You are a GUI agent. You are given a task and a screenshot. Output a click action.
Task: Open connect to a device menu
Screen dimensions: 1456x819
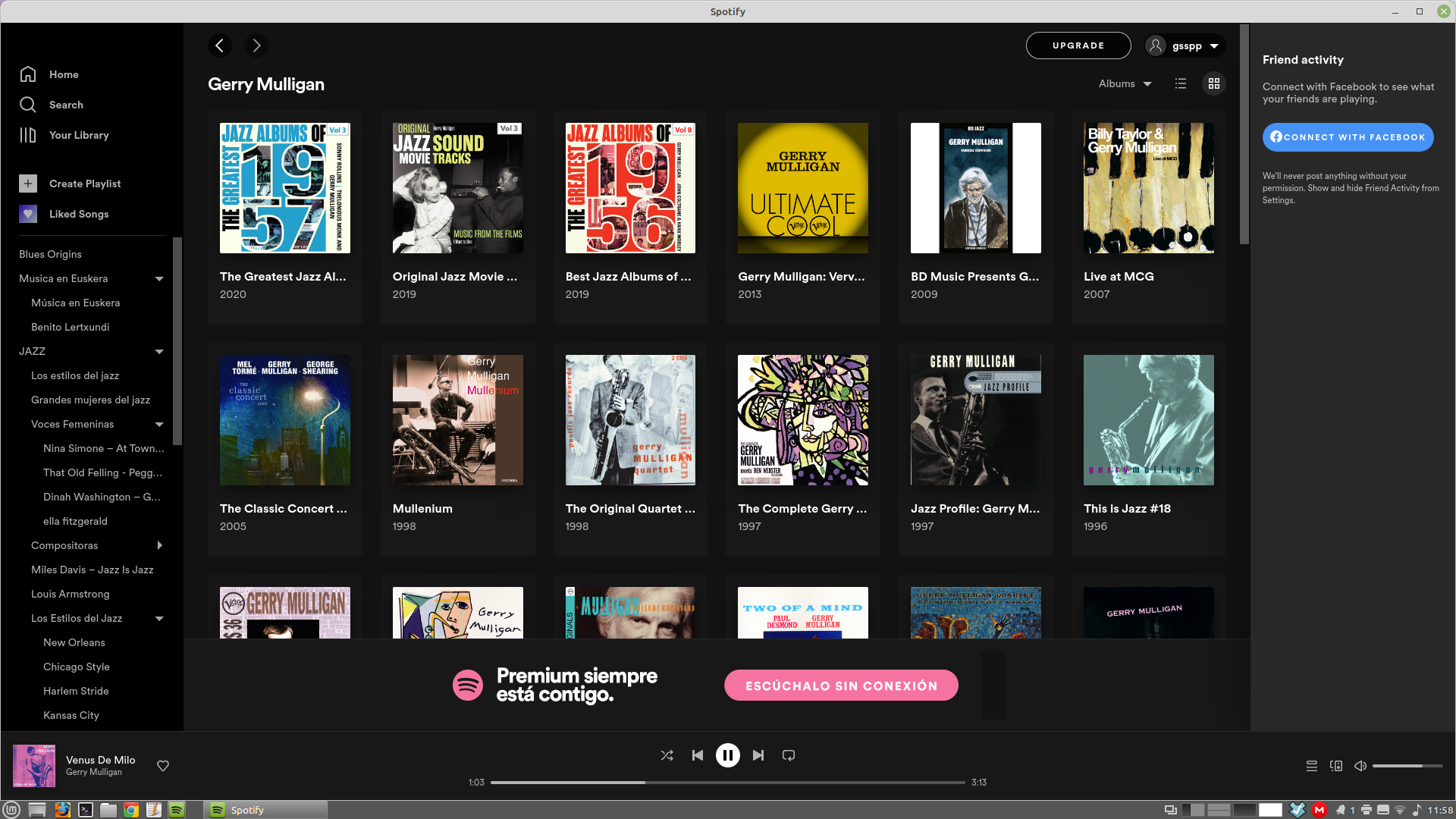point(1336,766)
